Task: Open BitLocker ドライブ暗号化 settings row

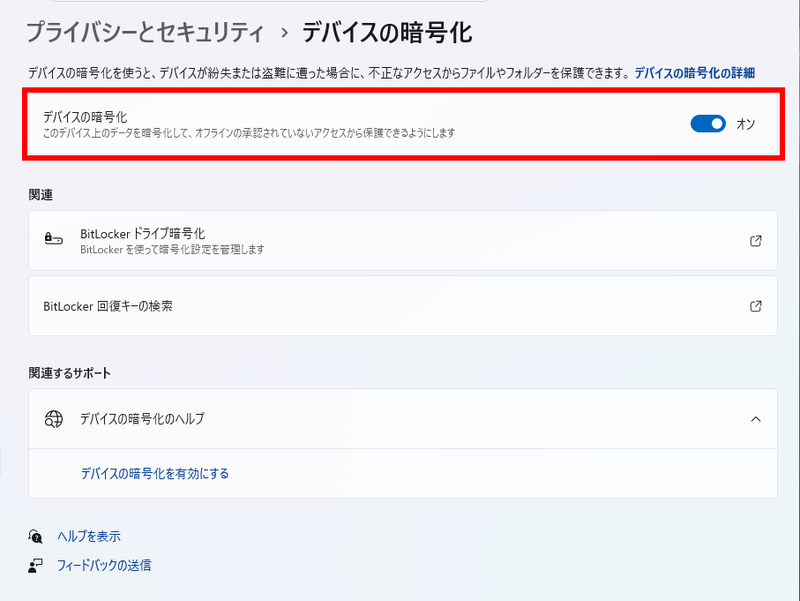Action: [x=403, y=241]
